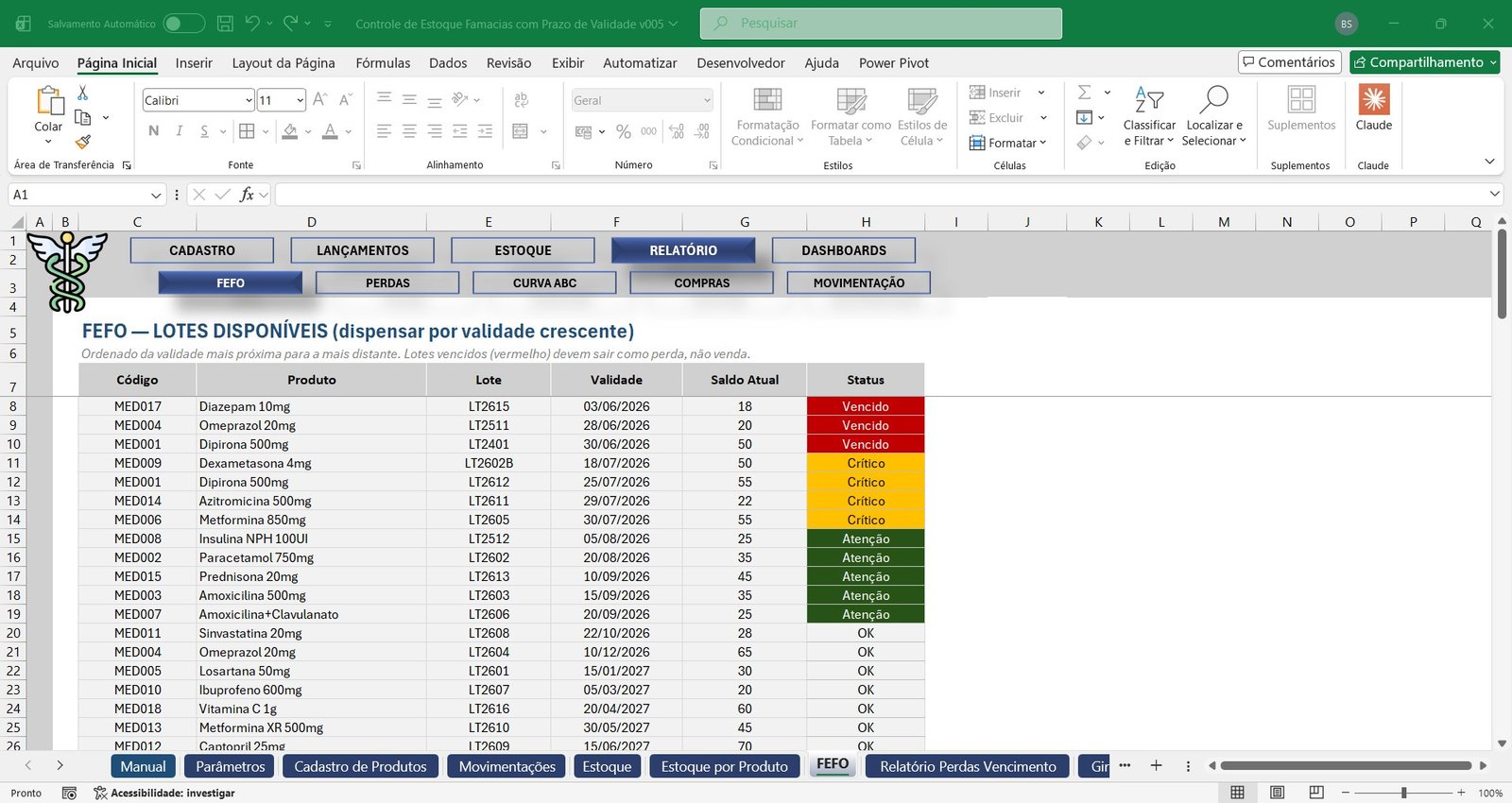Click the Cut scissors icon
The image size is (1512, 803).
coord(83,93)
